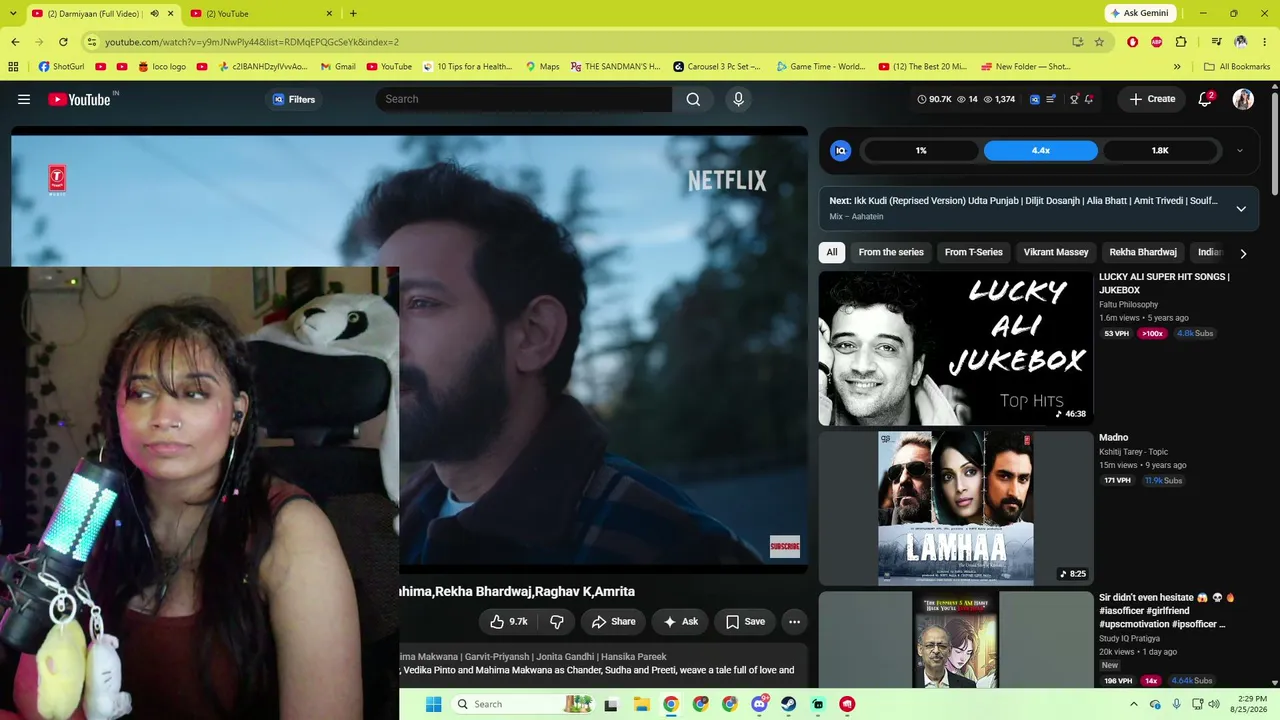This screenshot has width=1280, height=720.
Task: Open the Gmail bookmark
Action: pos(338,67)
